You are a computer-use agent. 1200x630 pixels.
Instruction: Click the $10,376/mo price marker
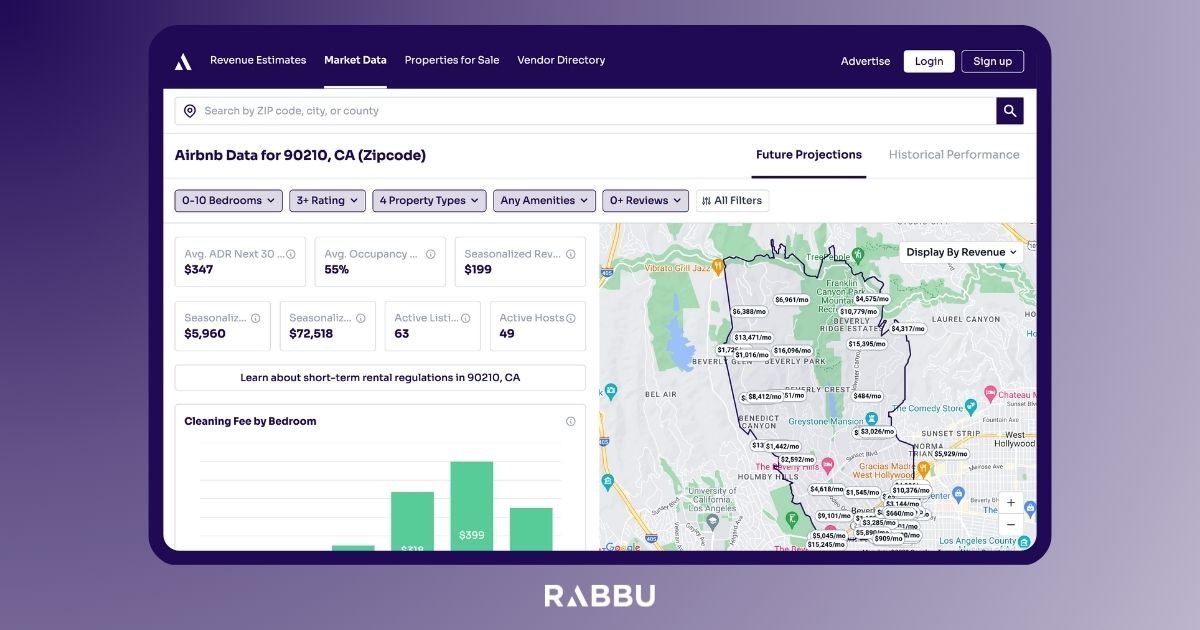[911, 490]
